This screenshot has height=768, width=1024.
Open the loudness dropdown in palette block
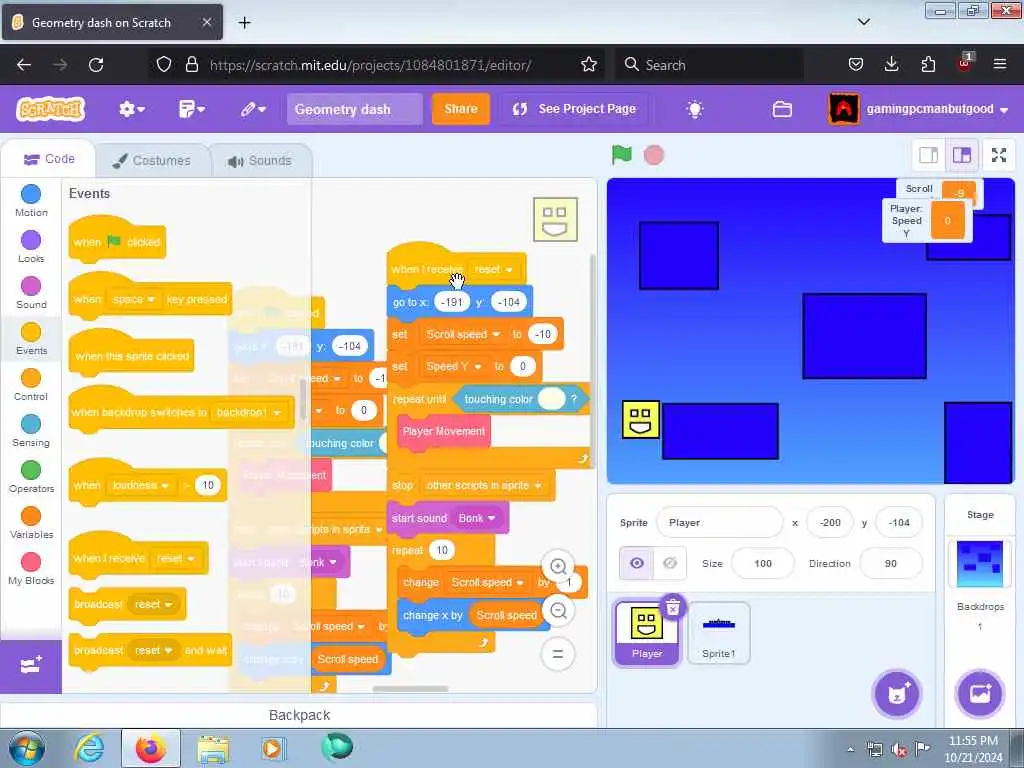[140, 485]
